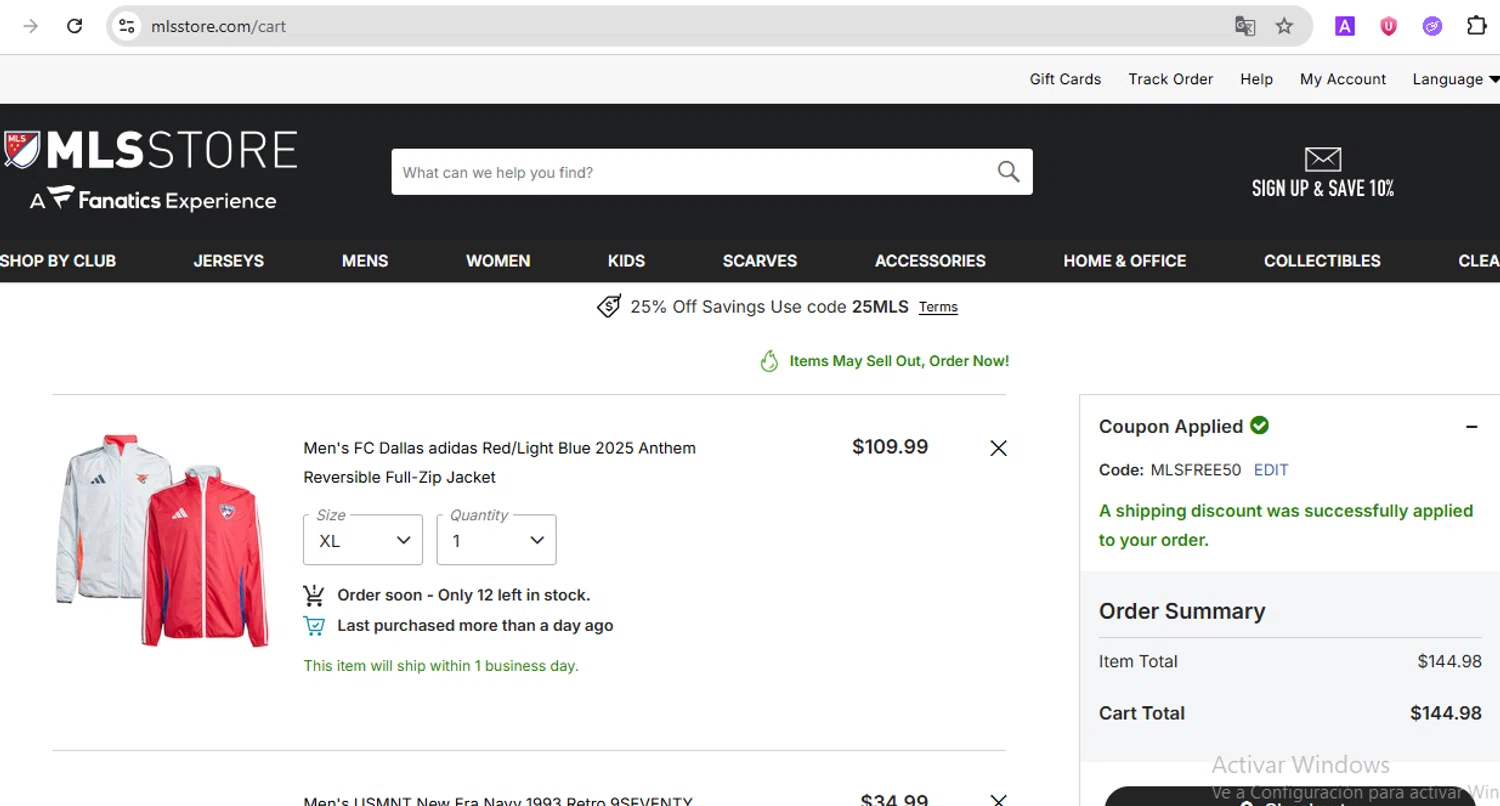Viewport: 1500px width, 806px height.
Task: Open the Language dropdown
Action: click(1455, 79)
